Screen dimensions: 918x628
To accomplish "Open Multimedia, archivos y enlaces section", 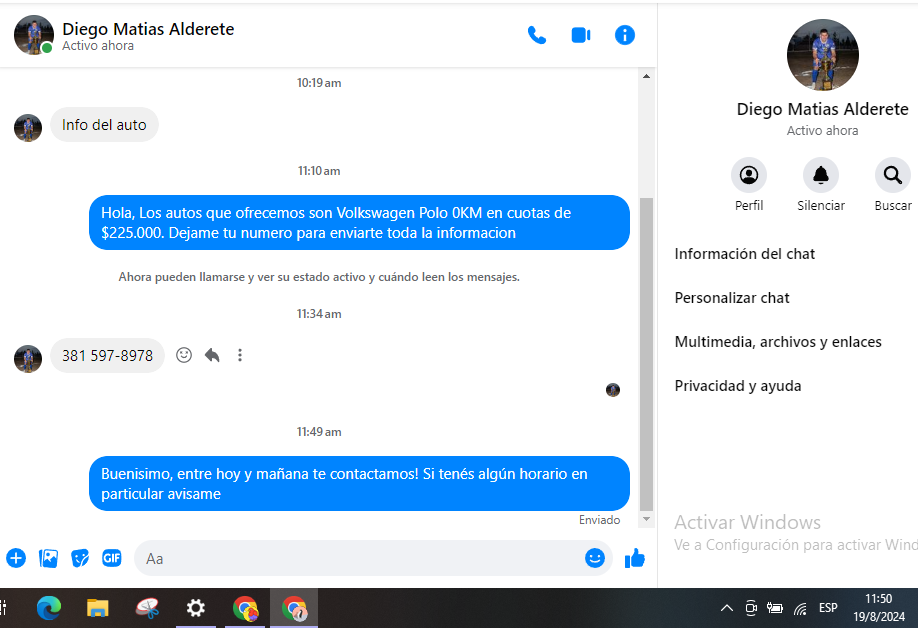I will (778, 342).
